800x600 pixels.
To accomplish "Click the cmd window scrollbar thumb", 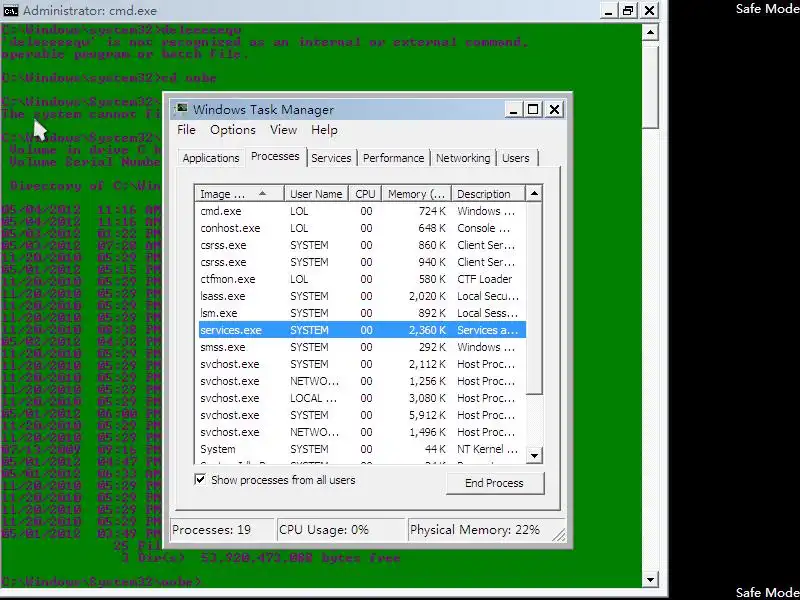I will [650, 85].
